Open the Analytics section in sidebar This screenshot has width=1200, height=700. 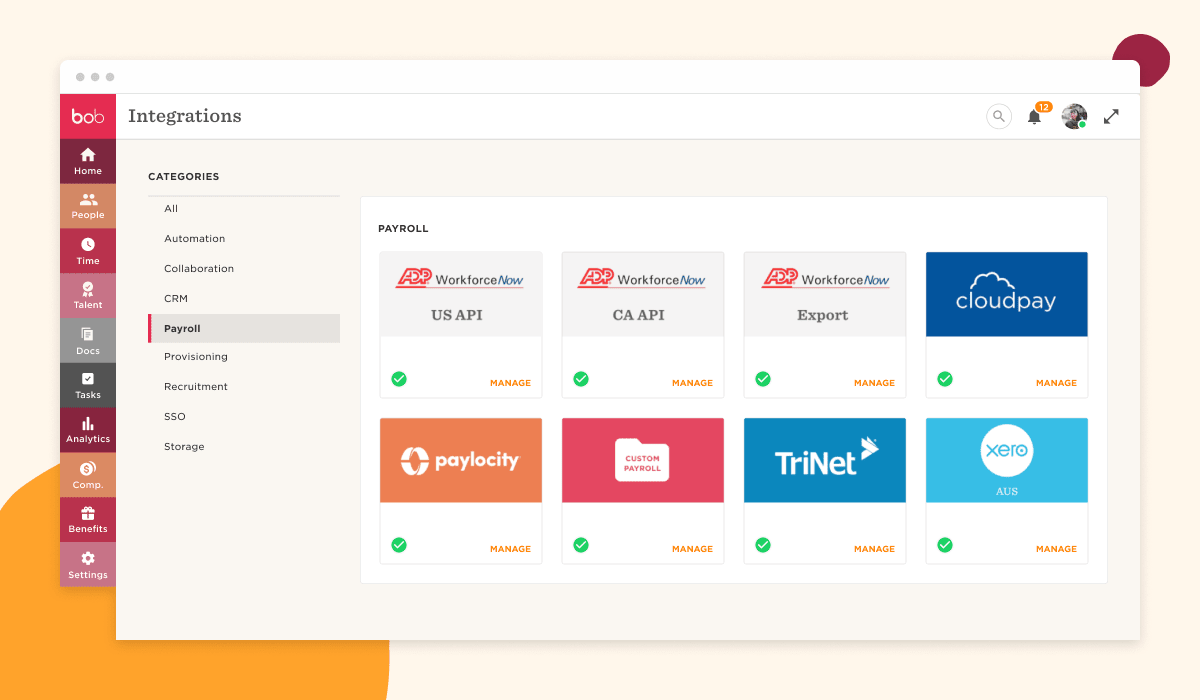point(88,430)
